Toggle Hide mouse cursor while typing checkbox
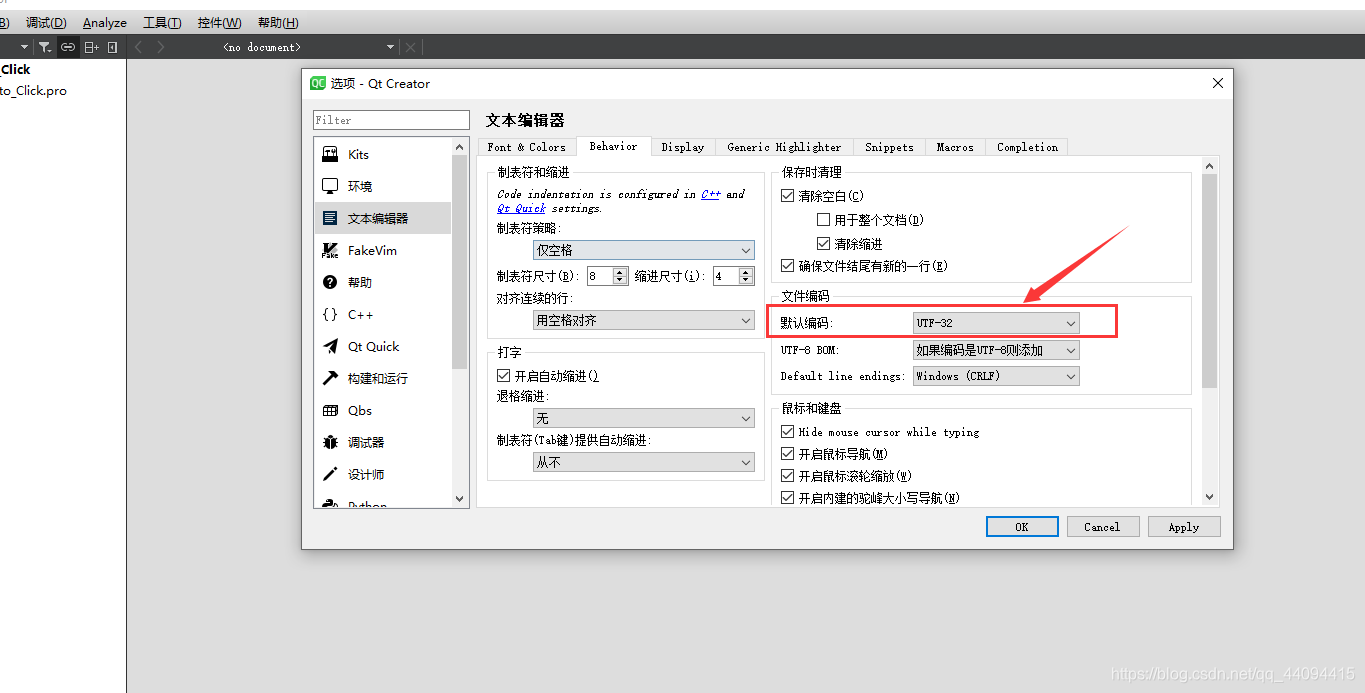Screen dimensions: 1365x693 pos(788,432)
